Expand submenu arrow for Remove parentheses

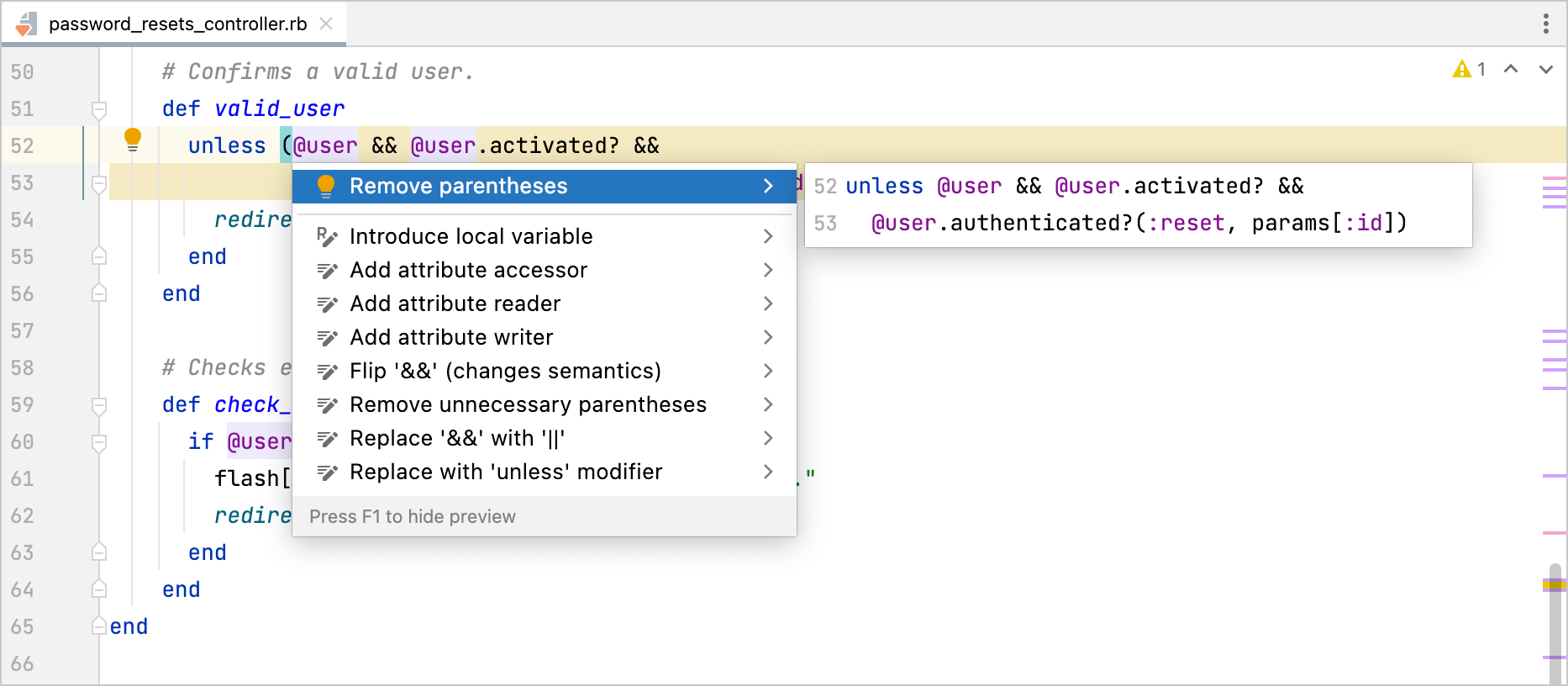767,187
